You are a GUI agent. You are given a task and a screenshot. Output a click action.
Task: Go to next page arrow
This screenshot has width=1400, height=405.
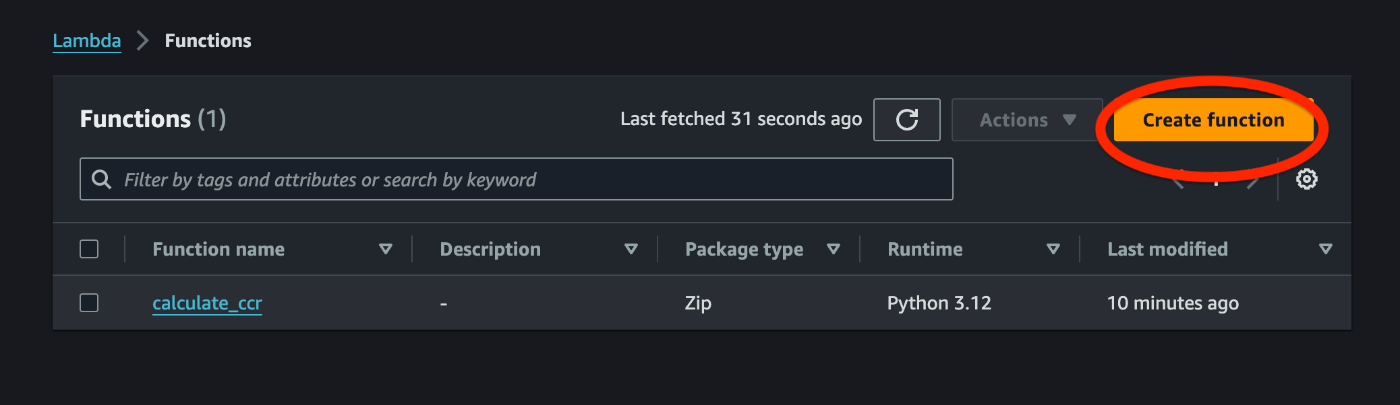(1254, 182)
